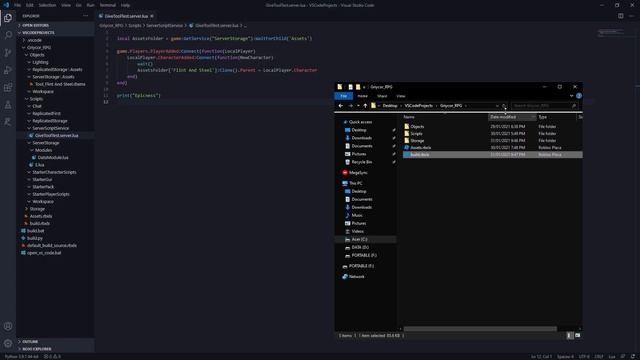This screenshot has width=640, height=360.
Task: Open the Terminal menu in VS Code
Action: pyautogui.click(x=108, y=5)
